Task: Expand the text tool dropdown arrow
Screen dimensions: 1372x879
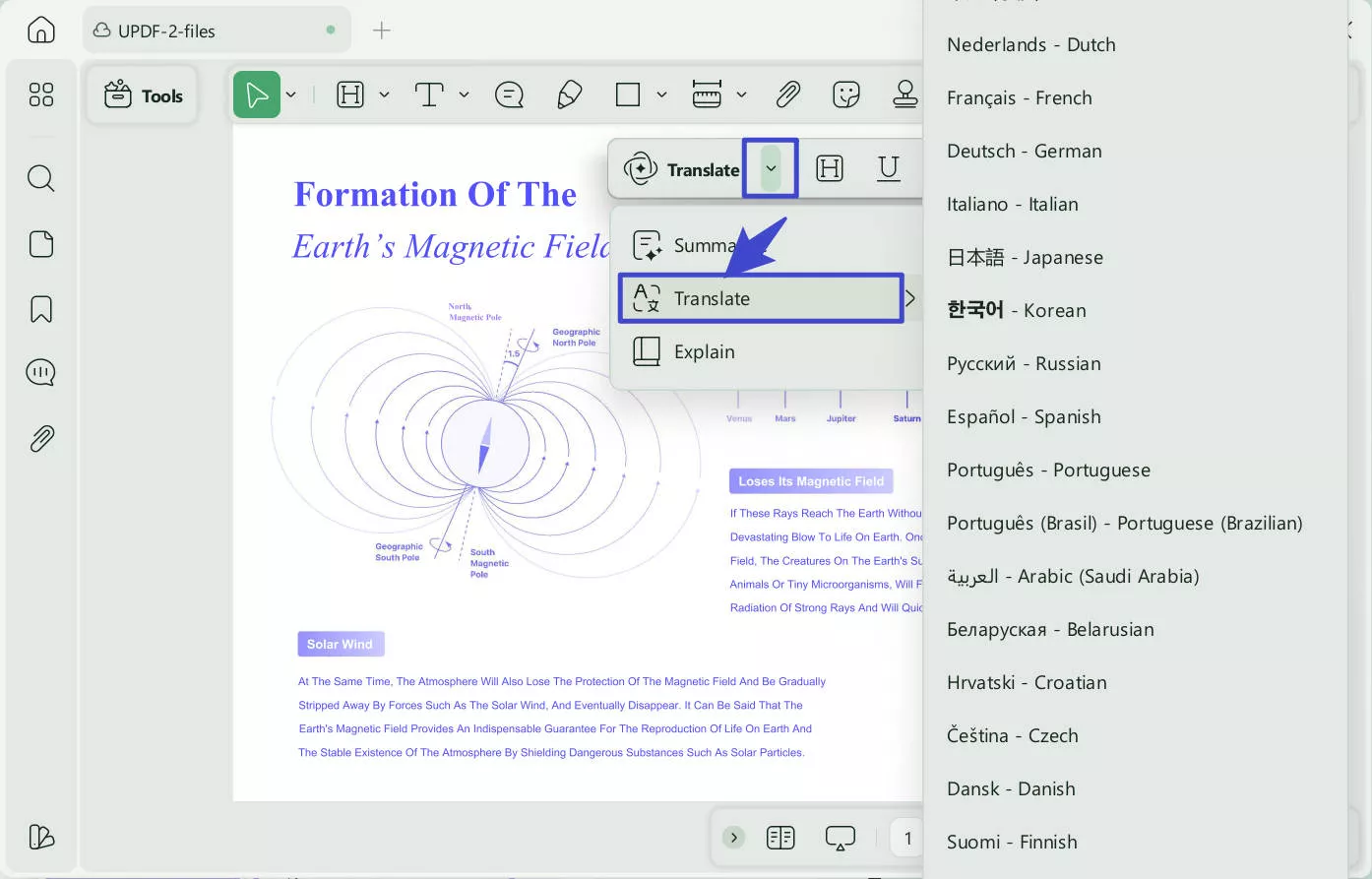Action: 464,94
